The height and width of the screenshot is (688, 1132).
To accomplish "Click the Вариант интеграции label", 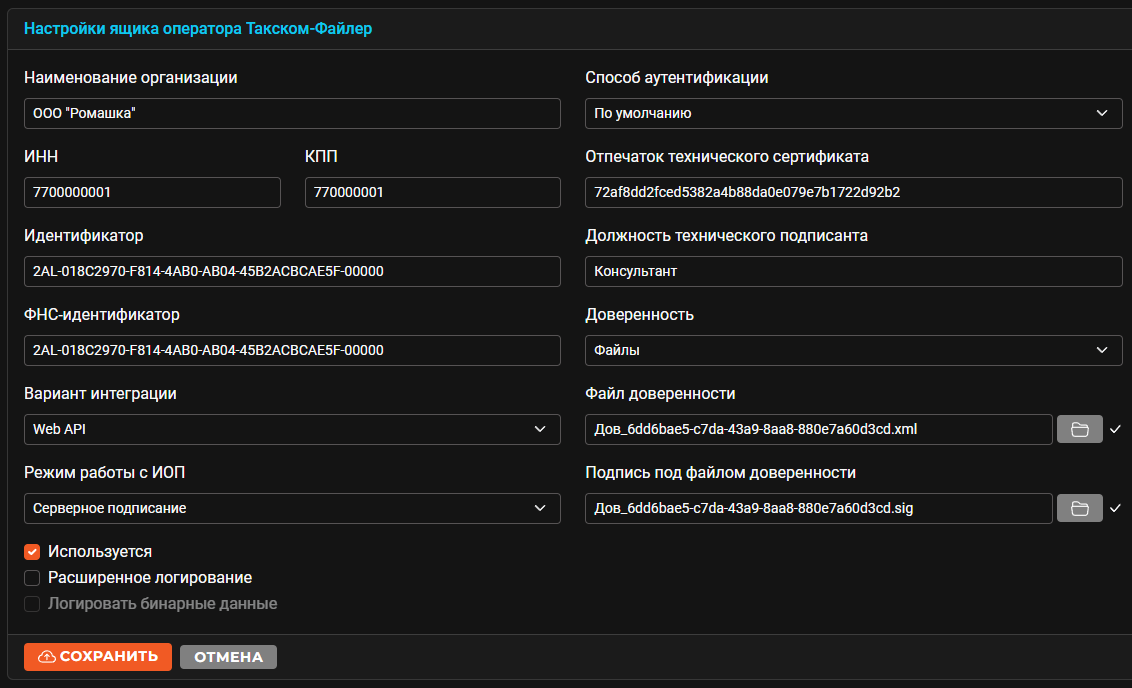I will (100, 393).
